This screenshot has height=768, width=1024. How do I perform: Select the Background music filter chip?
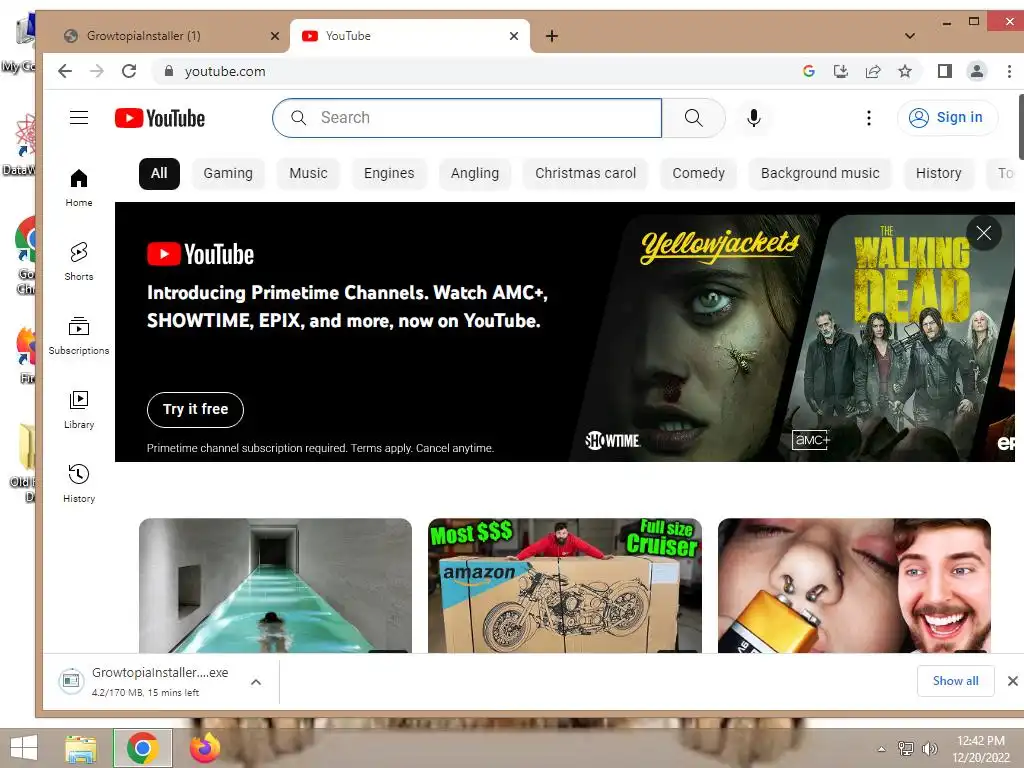[x=820, y=174]
